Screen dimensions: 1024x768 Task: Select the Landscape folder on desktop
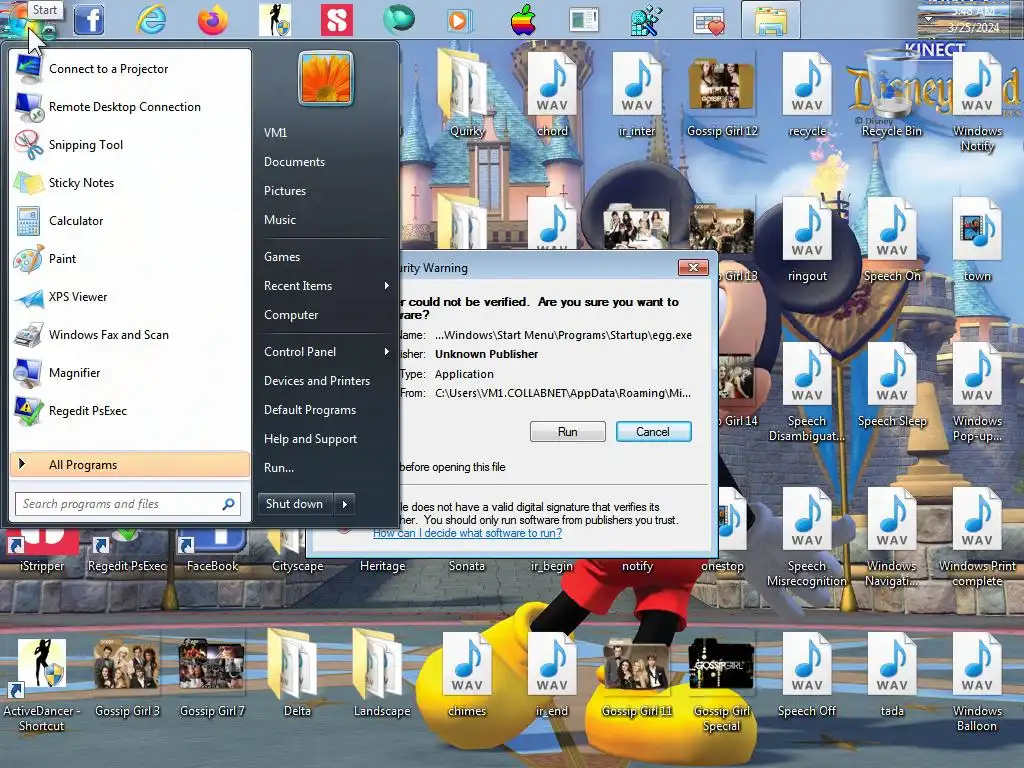(382, 675)
